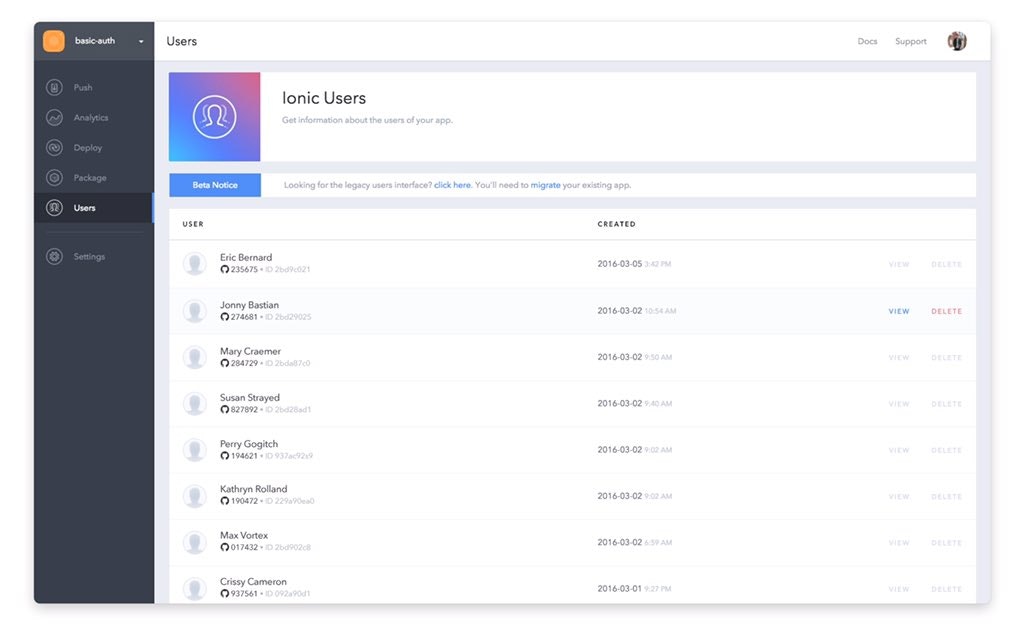Screen dimensions: 1024x640
Task: Open the Docs link
Action: 867,41
